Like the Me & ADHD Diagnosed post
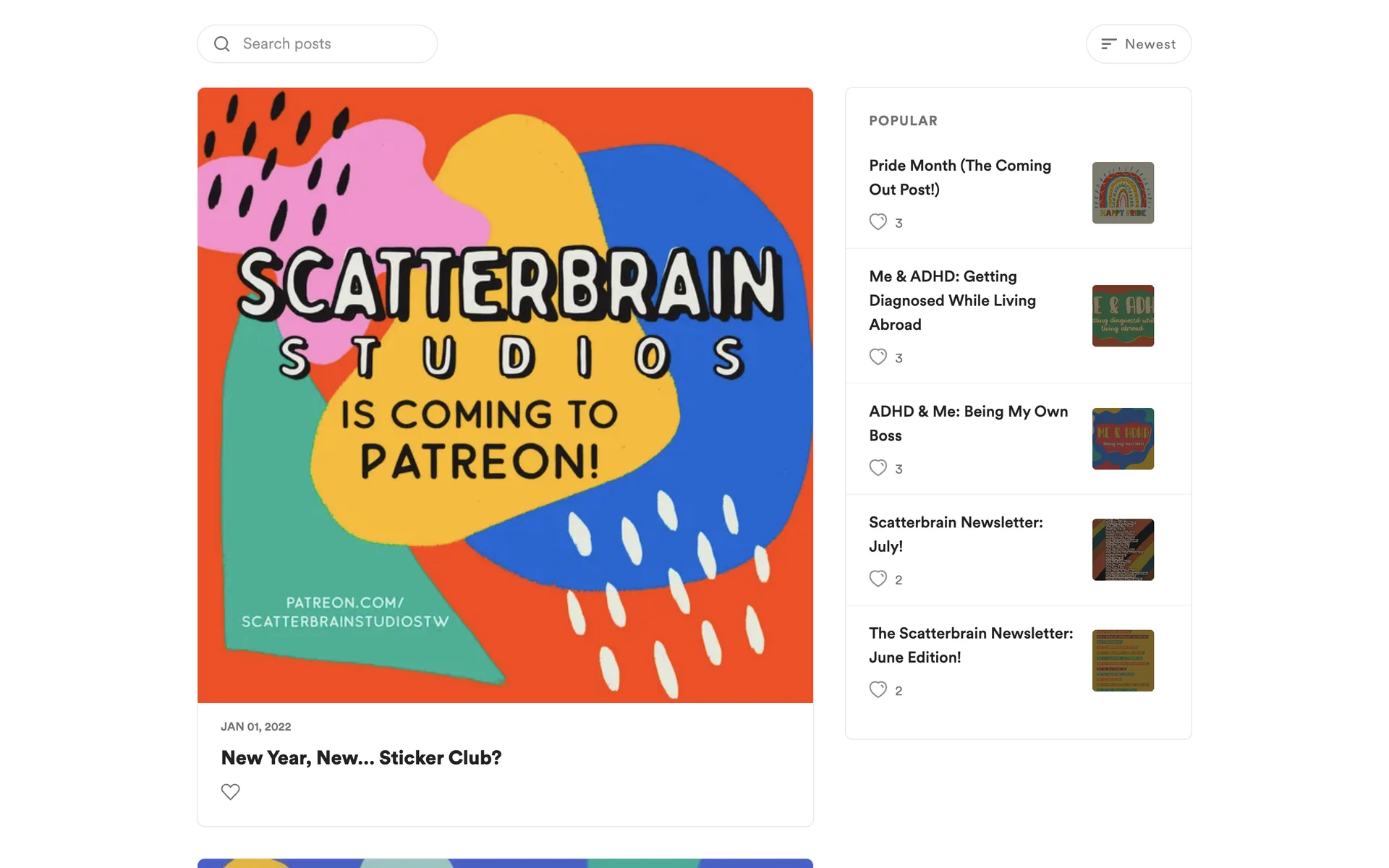1389x868 pixels. [878, 357]
